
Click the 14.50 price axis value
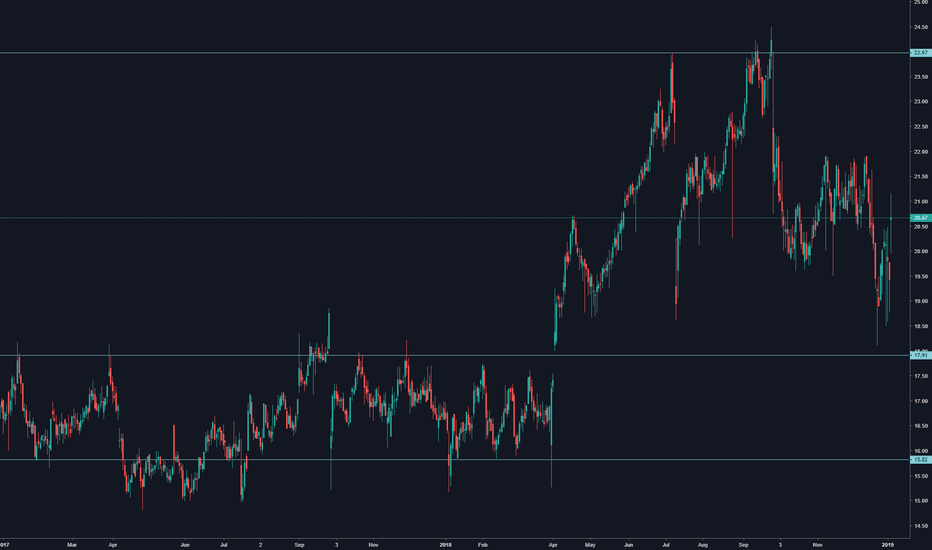point(921,526)
